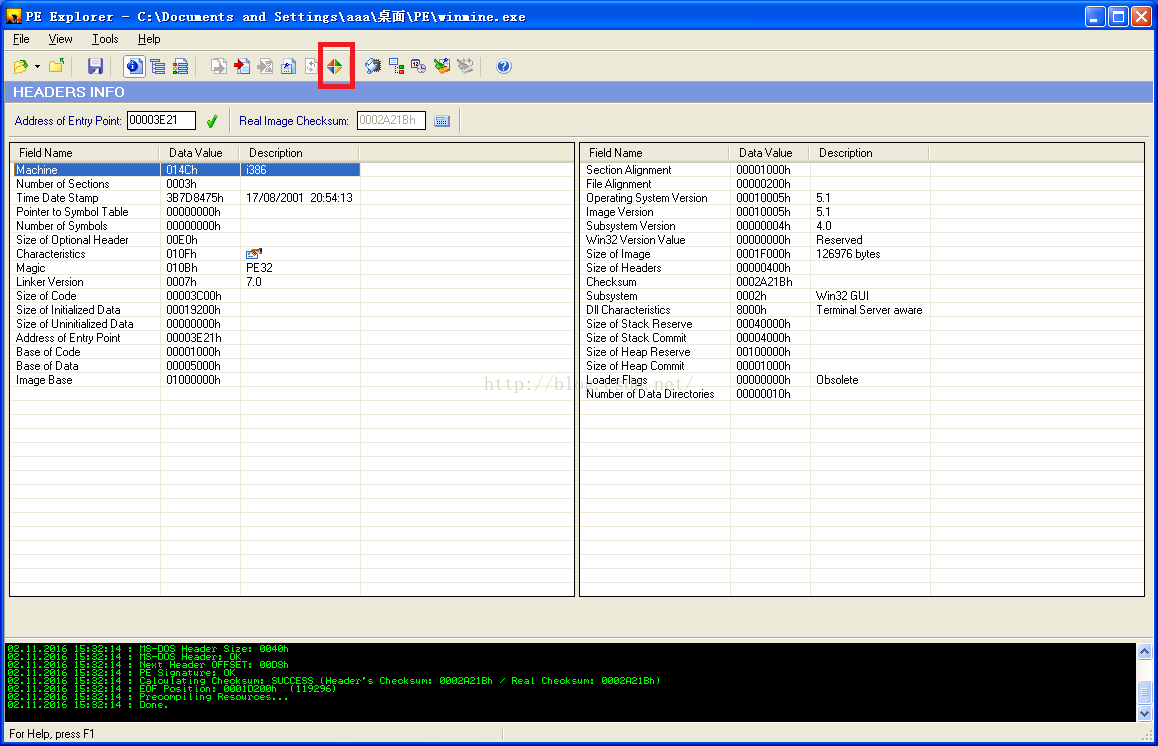The image size is (1158, 746).
Task: Select the Size of Stack Reserve row
Action: pos(756,324)
